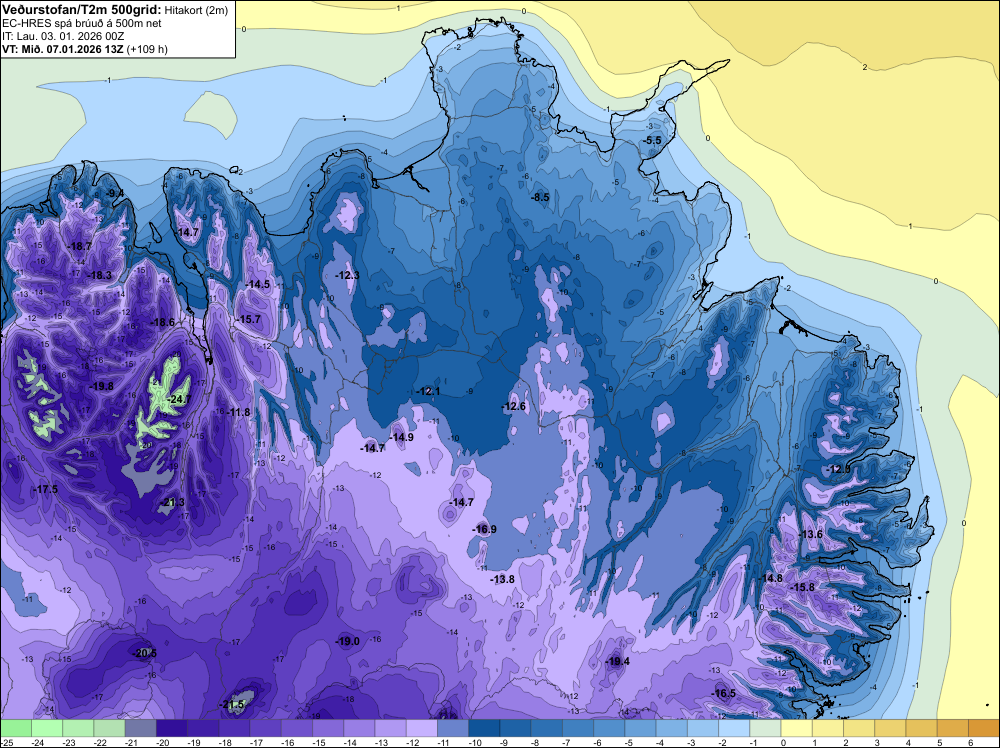This screenshot has width=1000, height=748.
Task: Select the -19.0 temperature label
Action: point(348,642)
